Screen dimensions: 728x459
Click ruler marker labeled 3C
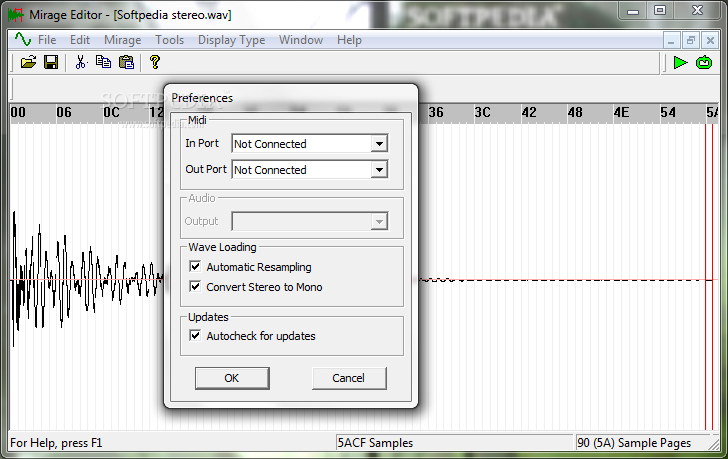pos(482,112)
